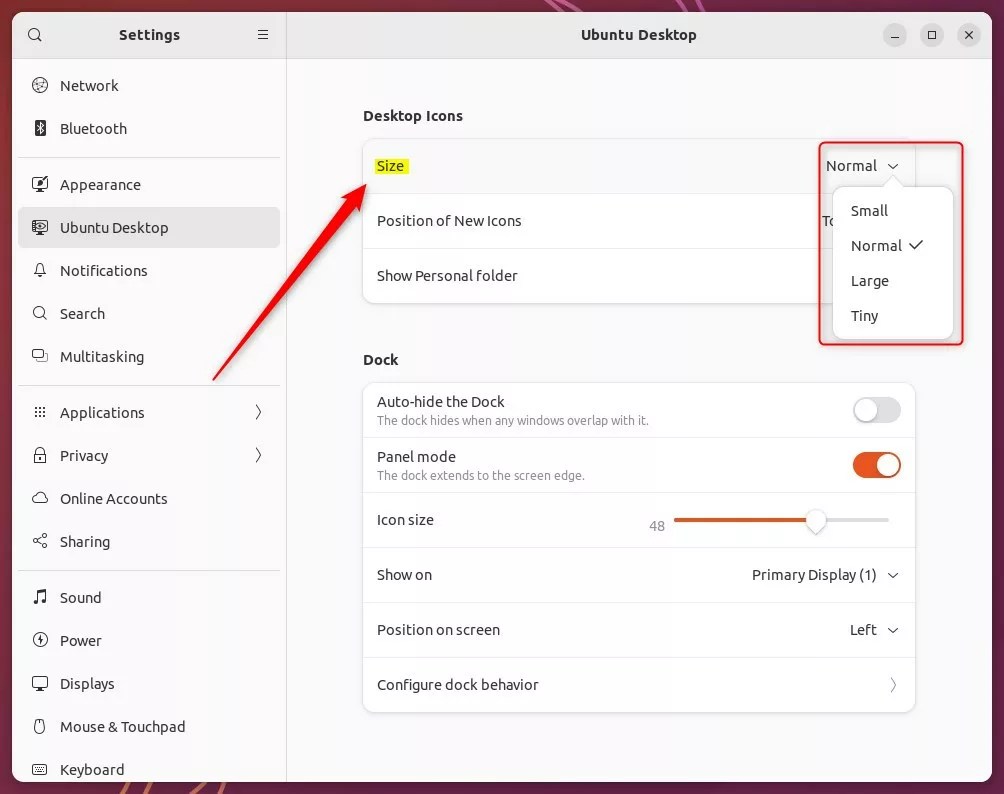Select Small icon size from open dropdown
The image size is (1004, 794).
point(868,210)
